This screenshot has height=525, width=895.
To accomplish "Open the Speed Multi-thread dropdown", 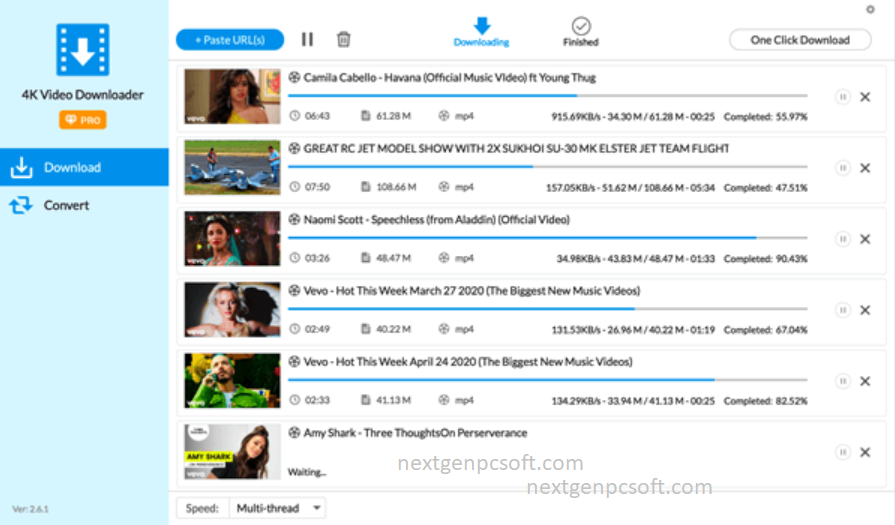I will click(277, 508).
